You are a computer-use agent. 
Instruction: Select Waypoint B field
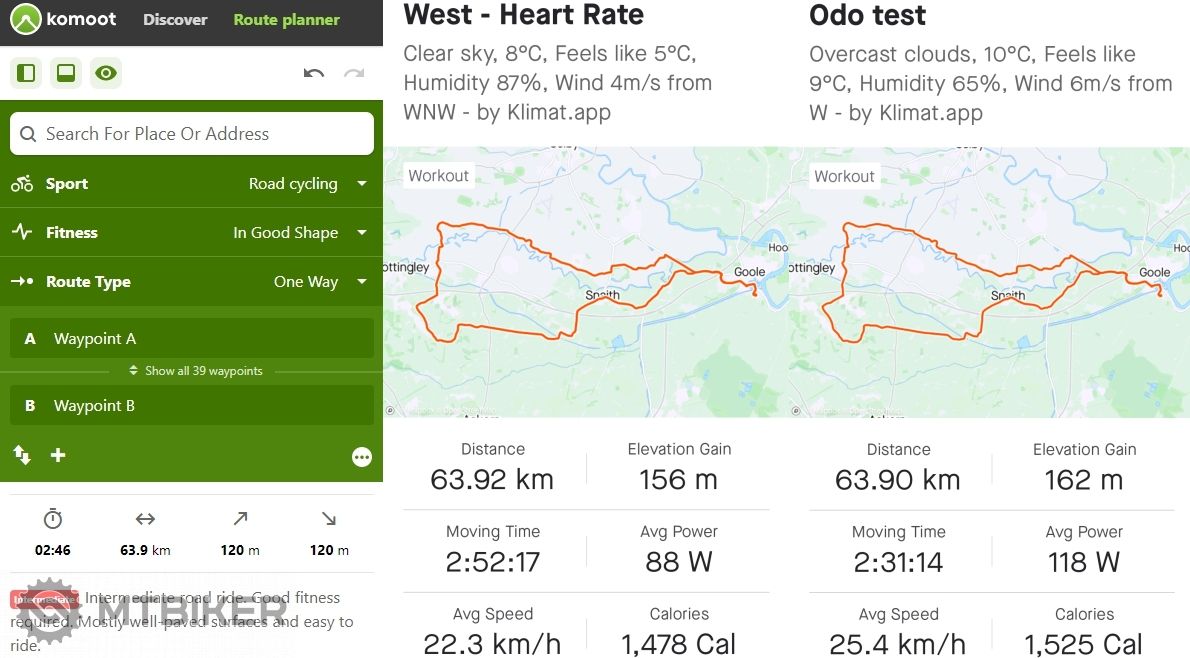tap(192, 406)
